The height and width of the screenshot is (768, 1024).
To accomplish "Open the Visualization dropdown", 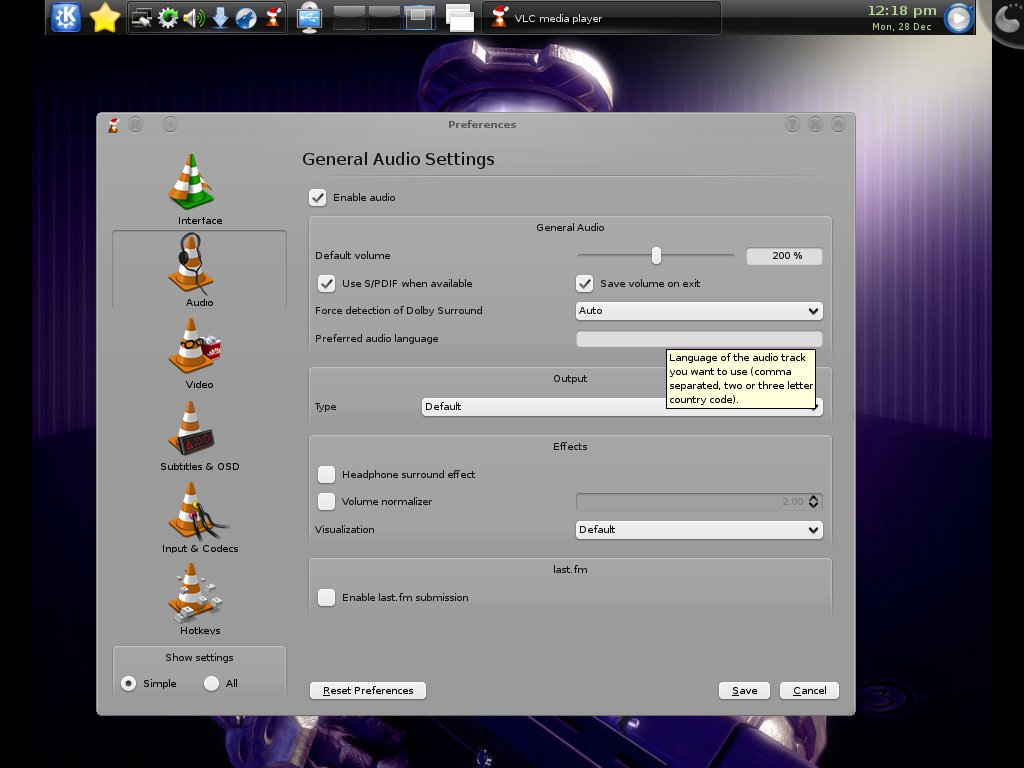I will coord(699,530).
